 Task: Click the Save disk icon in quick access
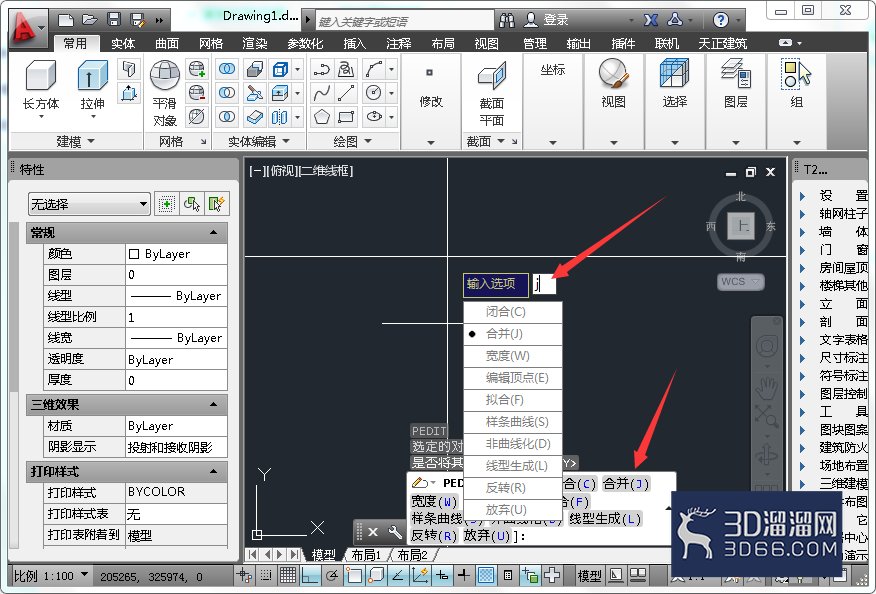point(114,21)
